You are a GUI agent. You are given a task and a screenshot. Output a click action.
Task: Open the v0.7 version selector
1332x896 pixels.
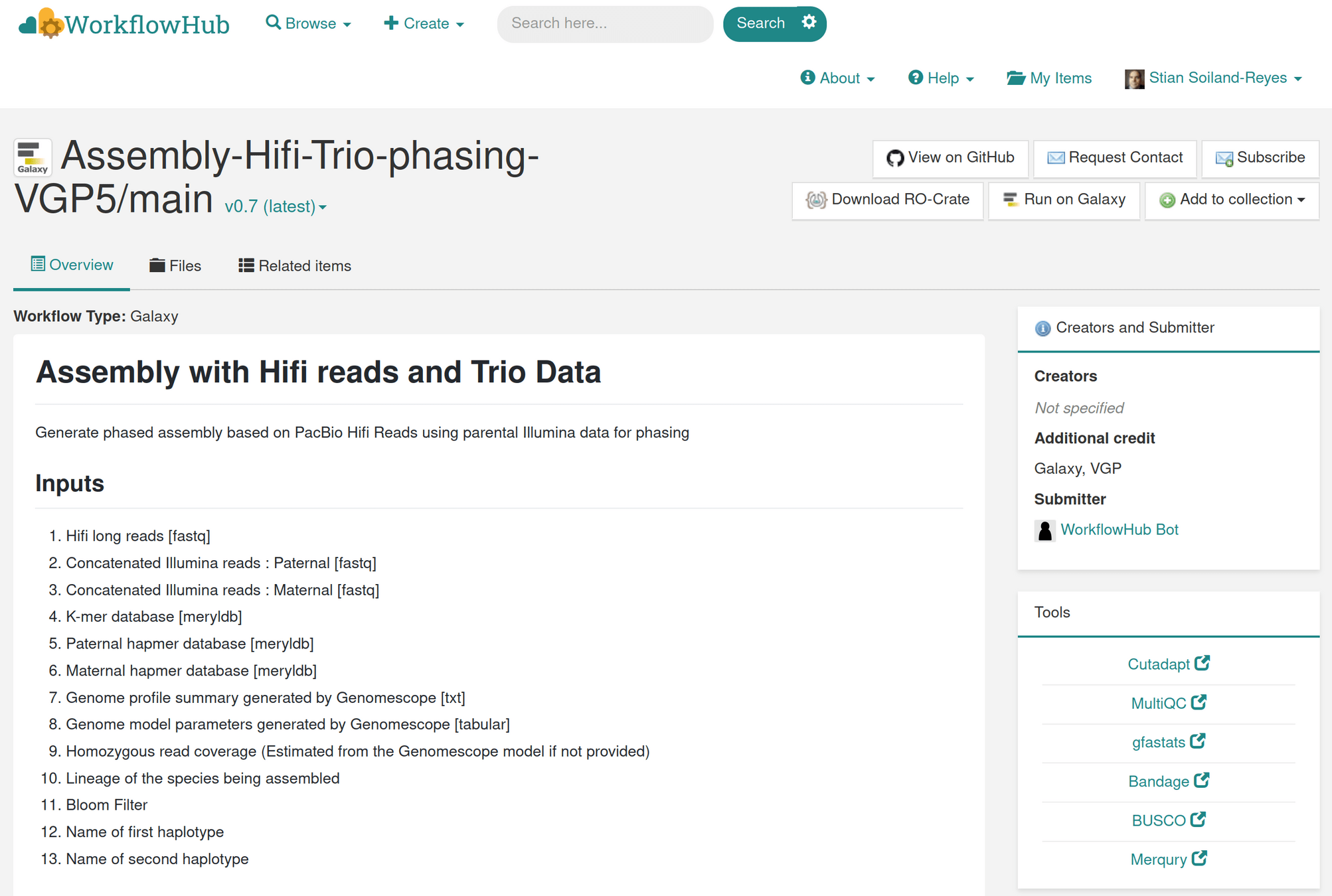tap(276, 206)
